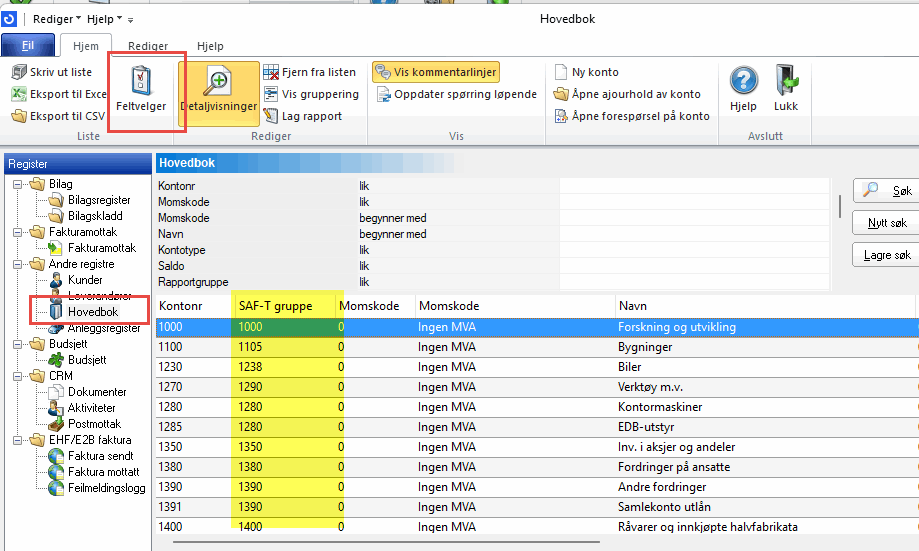
Task: Click the Søk search button
Action: (x=887, y=190)
